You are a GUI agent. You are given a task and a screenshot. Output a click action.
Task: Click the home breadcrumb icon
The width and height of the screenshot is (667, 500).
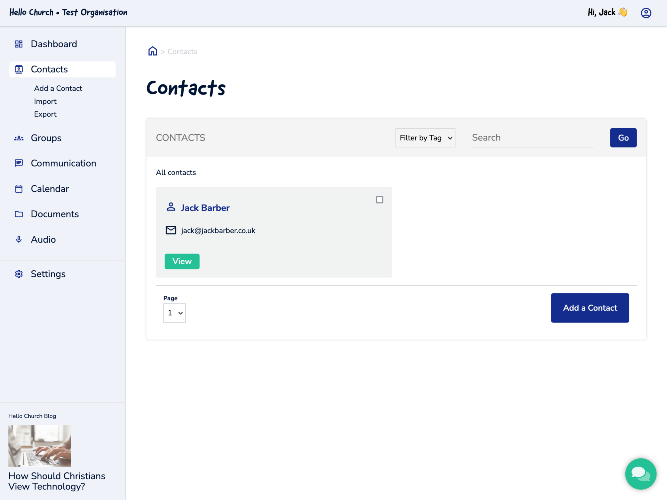[x=152, y=51]
